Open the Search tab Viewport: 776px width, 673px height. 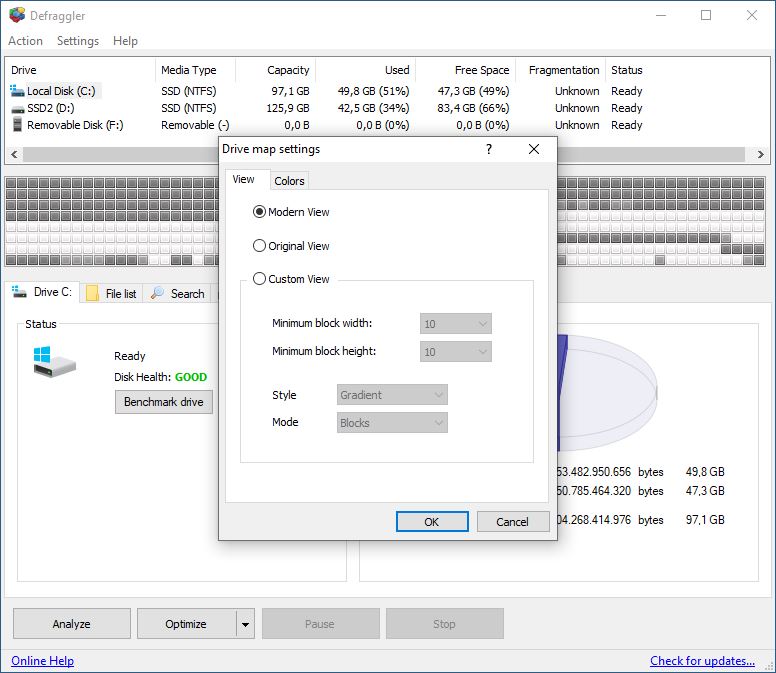(178, 293)
